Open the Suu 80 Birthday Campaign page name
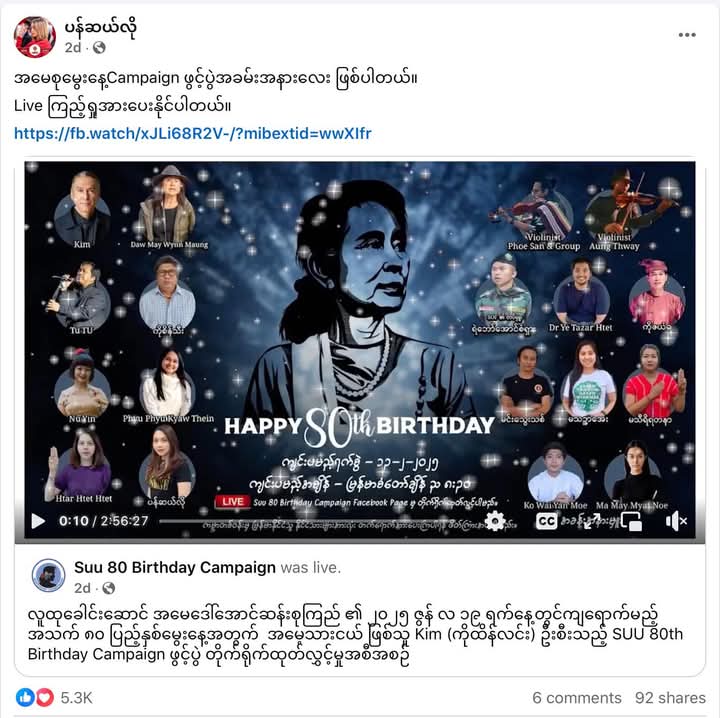The width and height of the screenshot is (720, 718). coord(175,568)
